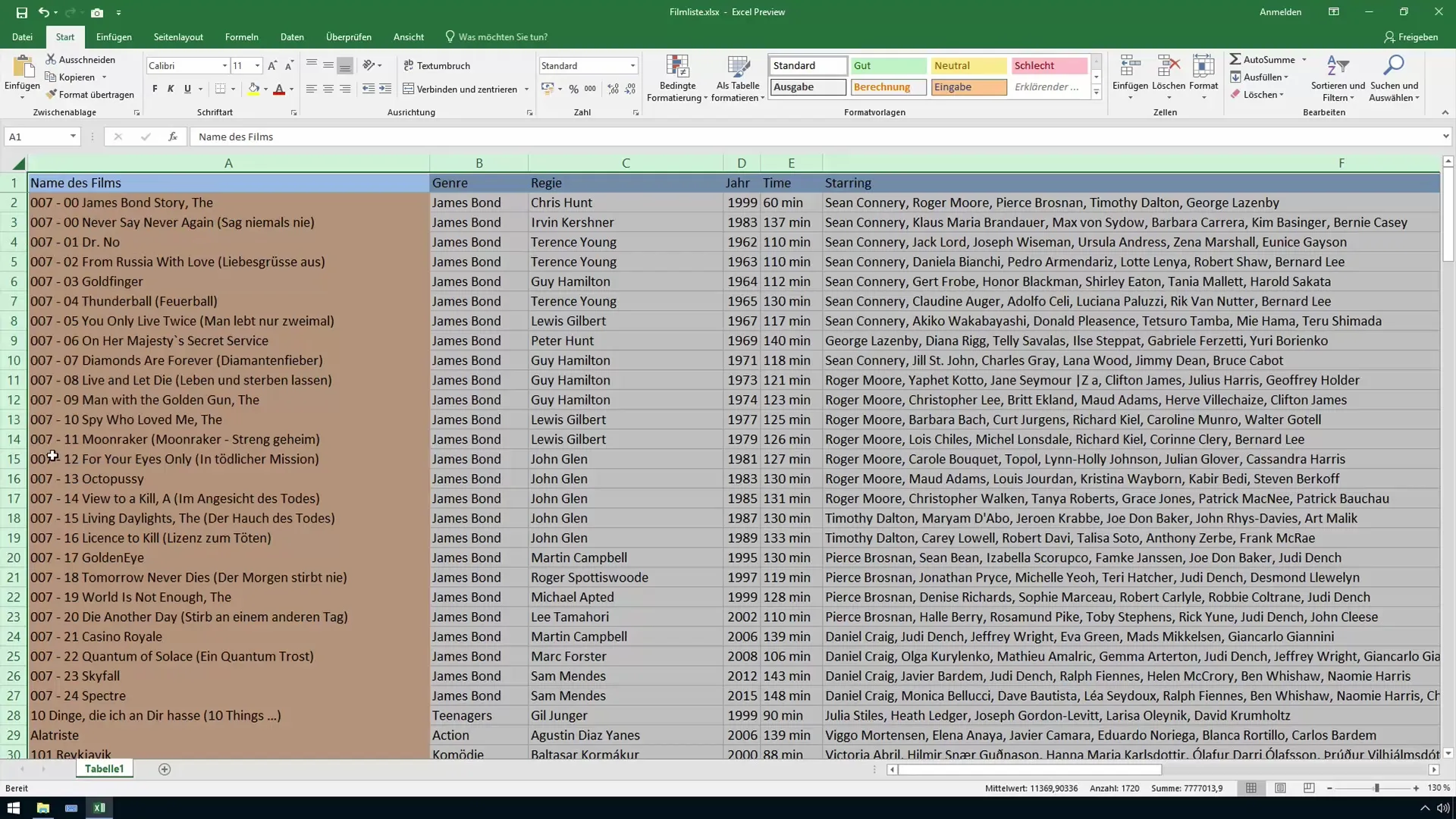
Task: Apply the Schlecht cell style
Action: click(1049, 66)
